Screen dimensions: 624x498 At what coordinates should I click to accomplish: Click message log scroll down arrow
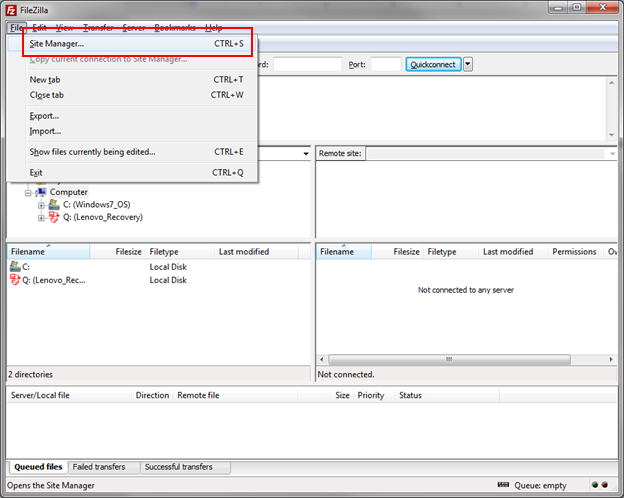612,135
